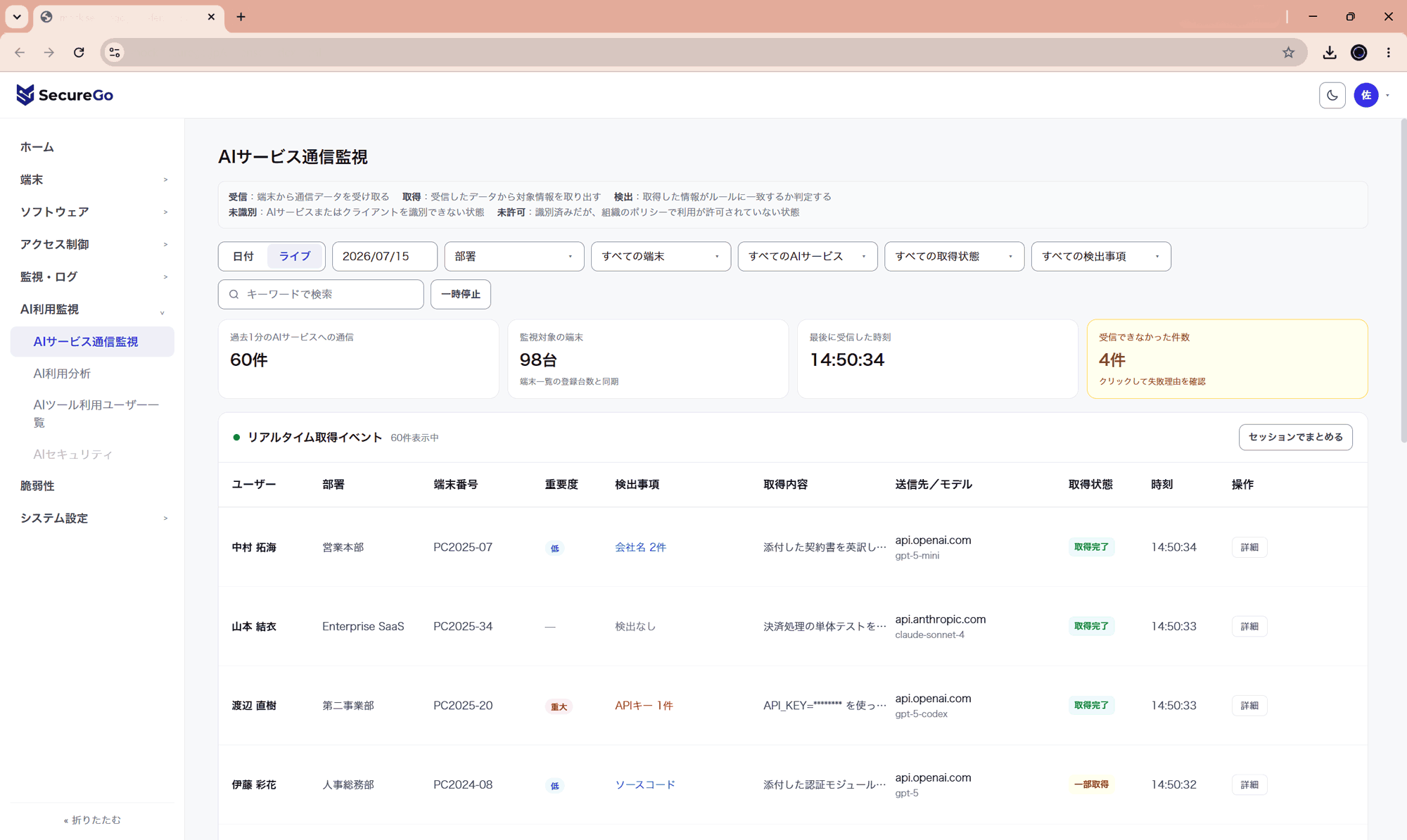The width and height of the screenshot is (1407, 840).
Task: Click the 会社名 2件 detection link
Action: [x=640, y=547]
